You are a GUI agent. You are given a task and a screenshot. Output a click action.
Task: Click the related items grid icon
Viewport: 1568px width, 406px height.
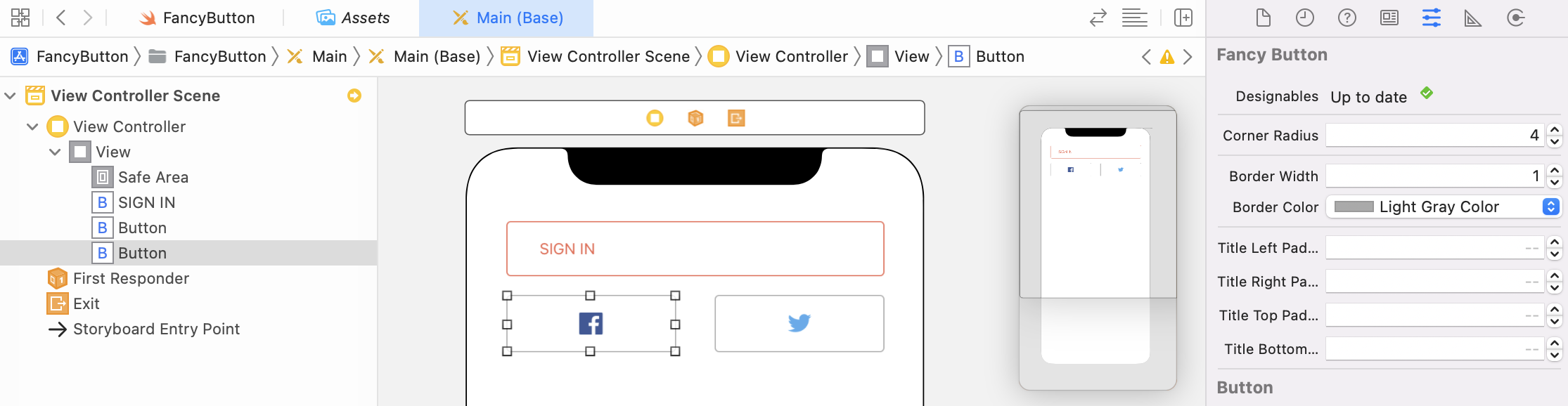[20, 18]
